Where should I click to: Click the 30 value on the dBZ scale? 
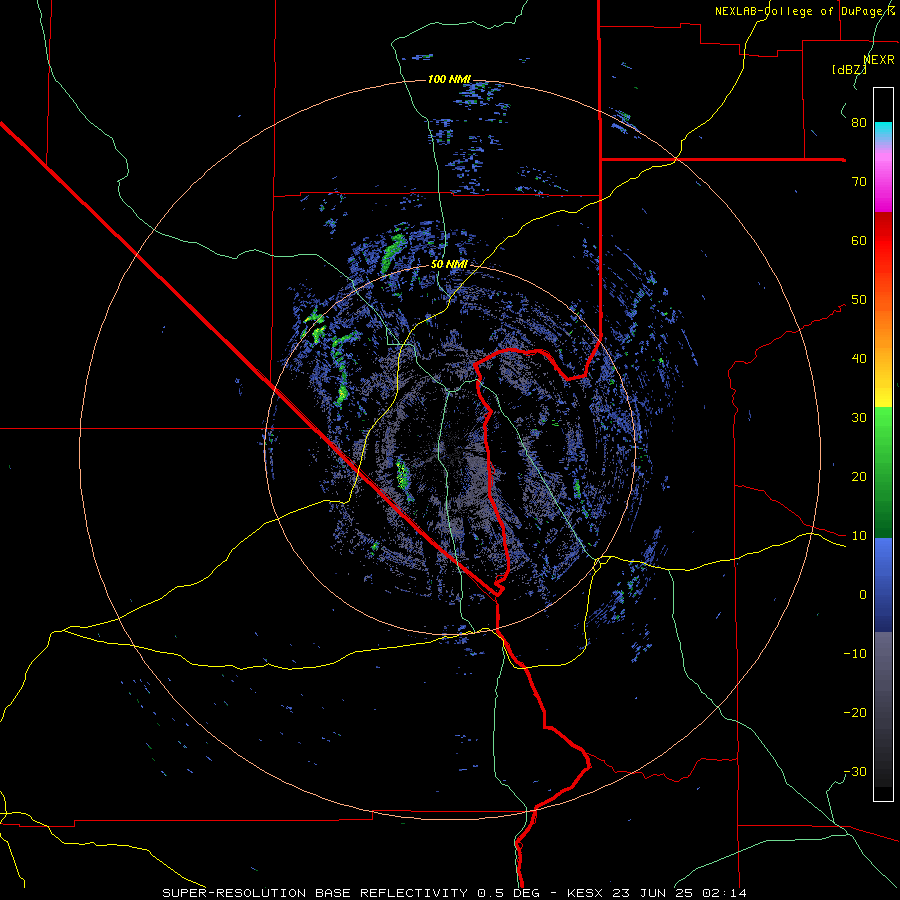[859, 417]
